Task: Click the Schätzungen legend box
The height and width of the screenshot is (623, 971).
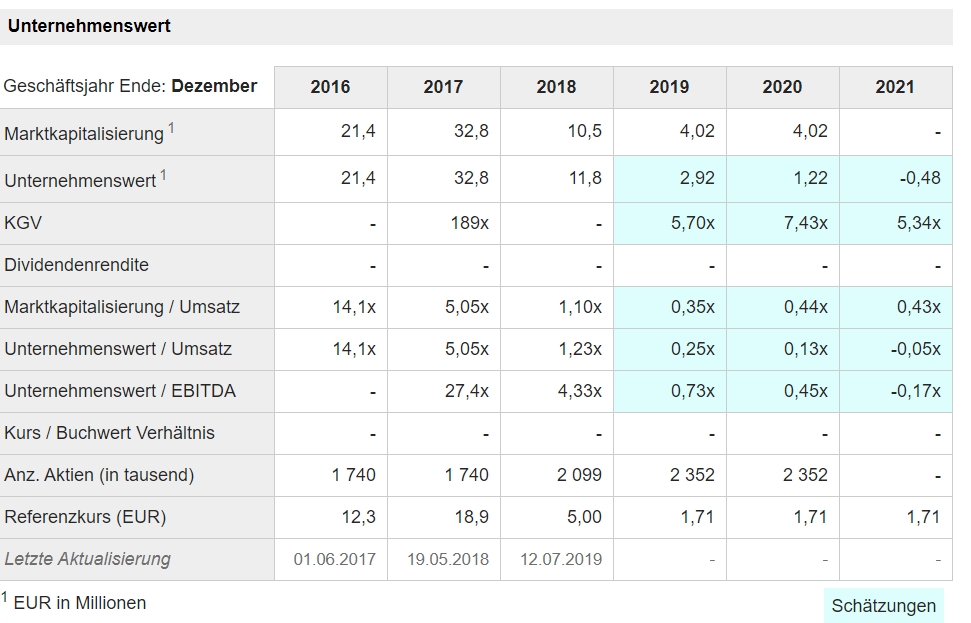Action: pyautogui.click(x=883, y=605)
